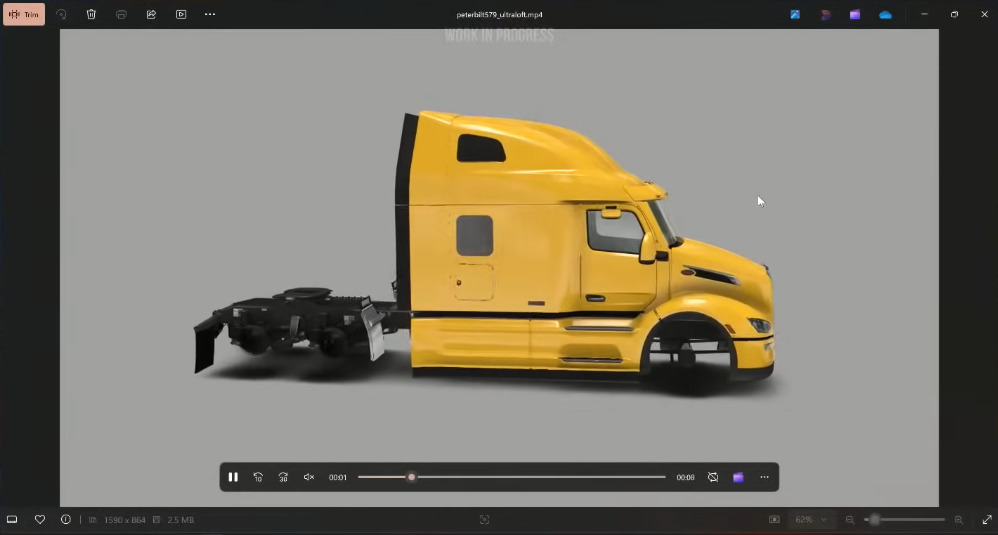Pause the video playback
This screenshot has height=535, width=998.
click(233, 477)
